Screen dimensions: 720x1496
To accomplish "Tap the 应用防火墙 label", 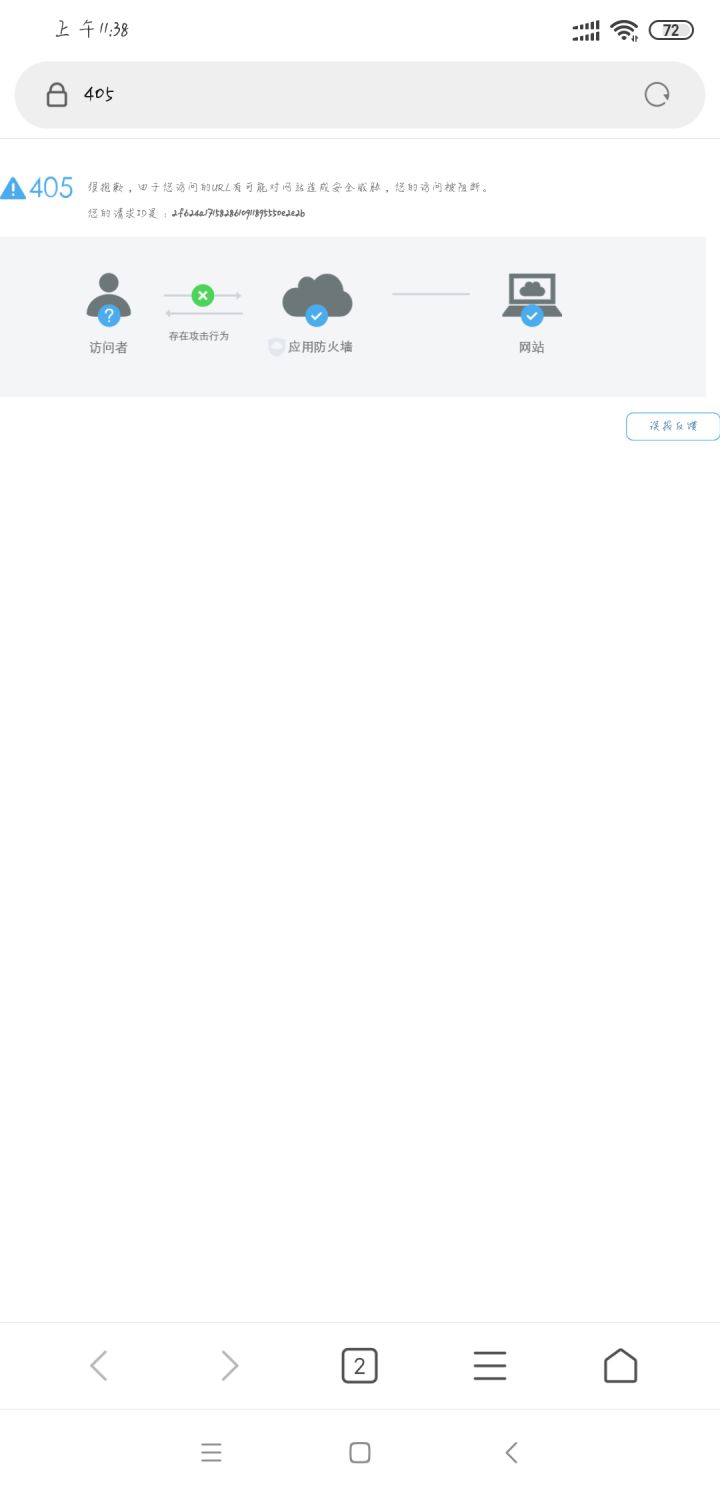I will (320, 347).
